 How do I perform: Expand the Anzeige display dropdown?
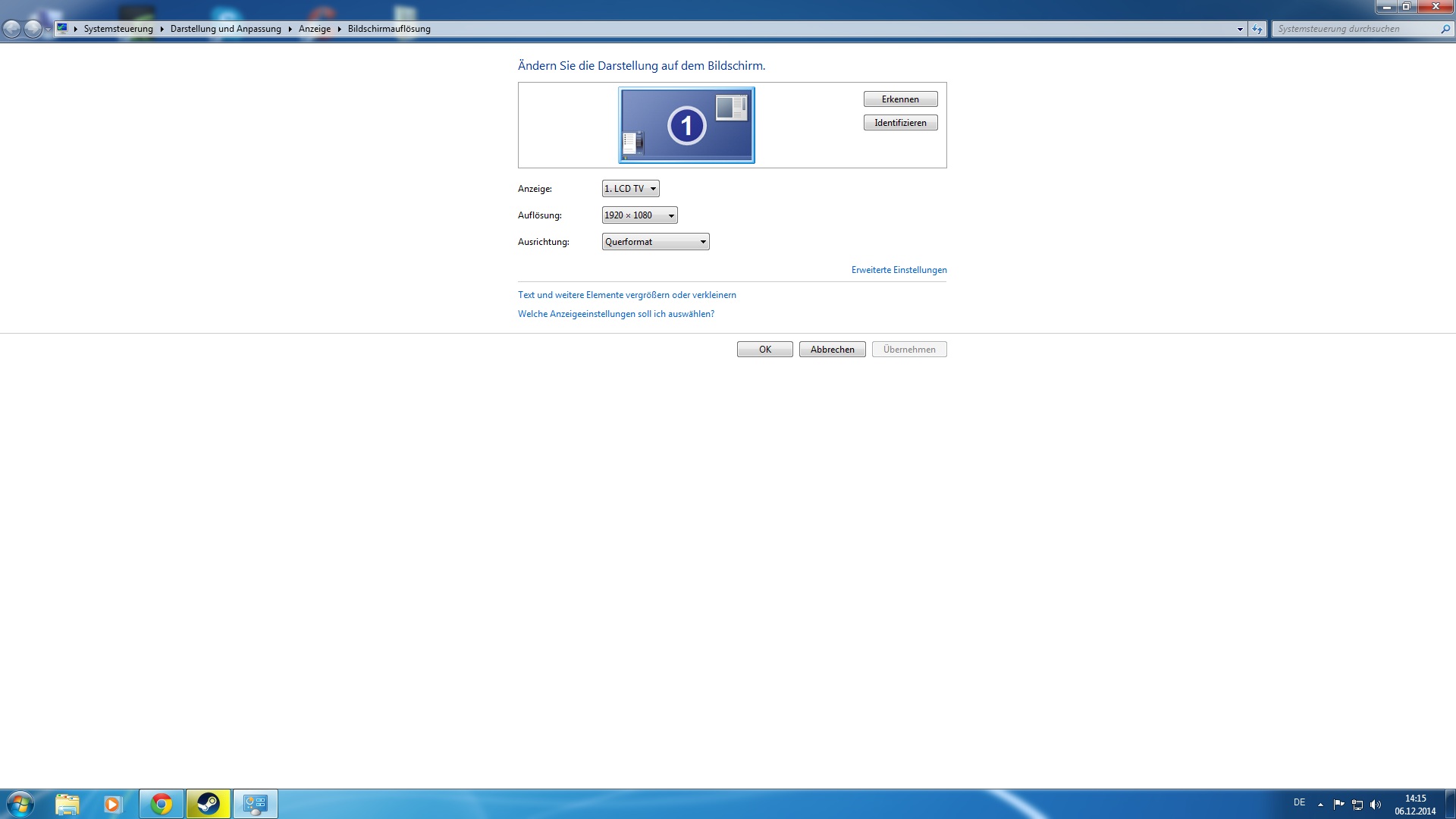pyautogui.click(x=630, y=189)
